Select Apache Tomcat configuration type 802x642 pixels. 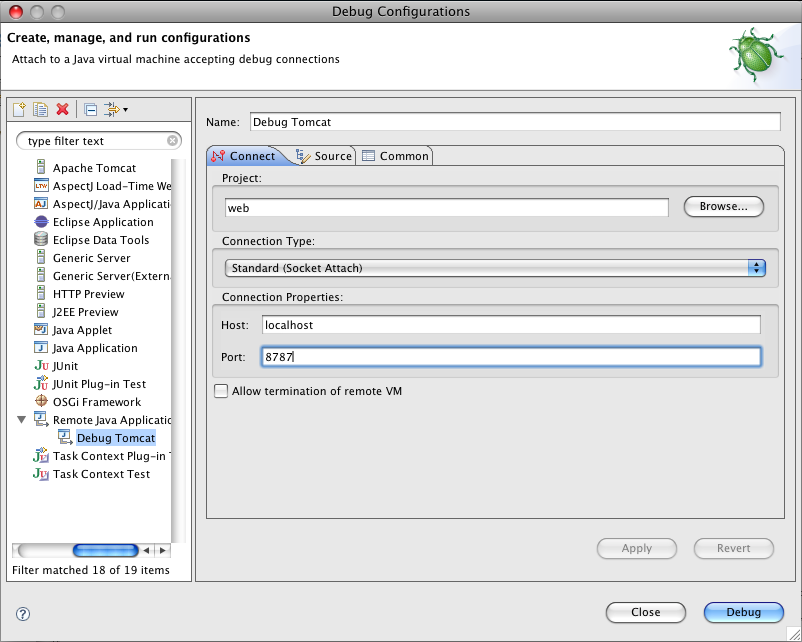click(95, 168)
